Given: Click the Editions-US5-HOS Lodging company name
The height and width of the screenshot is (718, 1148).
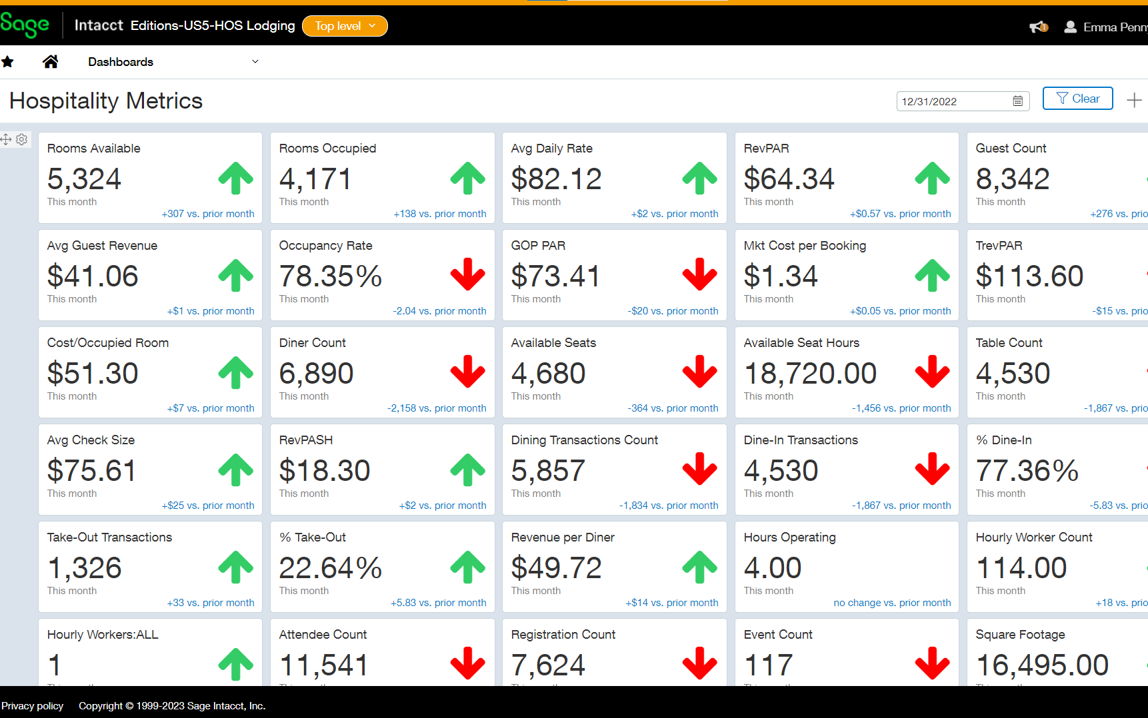Looking at the screenshot, I should (x=212, y=26).
